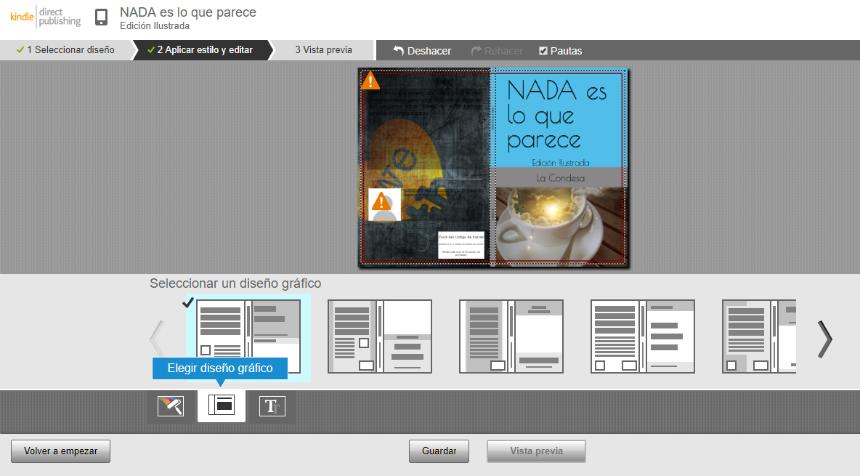Select the layout design tool icon
This screenshot has width=860, height=476.
click(x=221, y=406)
